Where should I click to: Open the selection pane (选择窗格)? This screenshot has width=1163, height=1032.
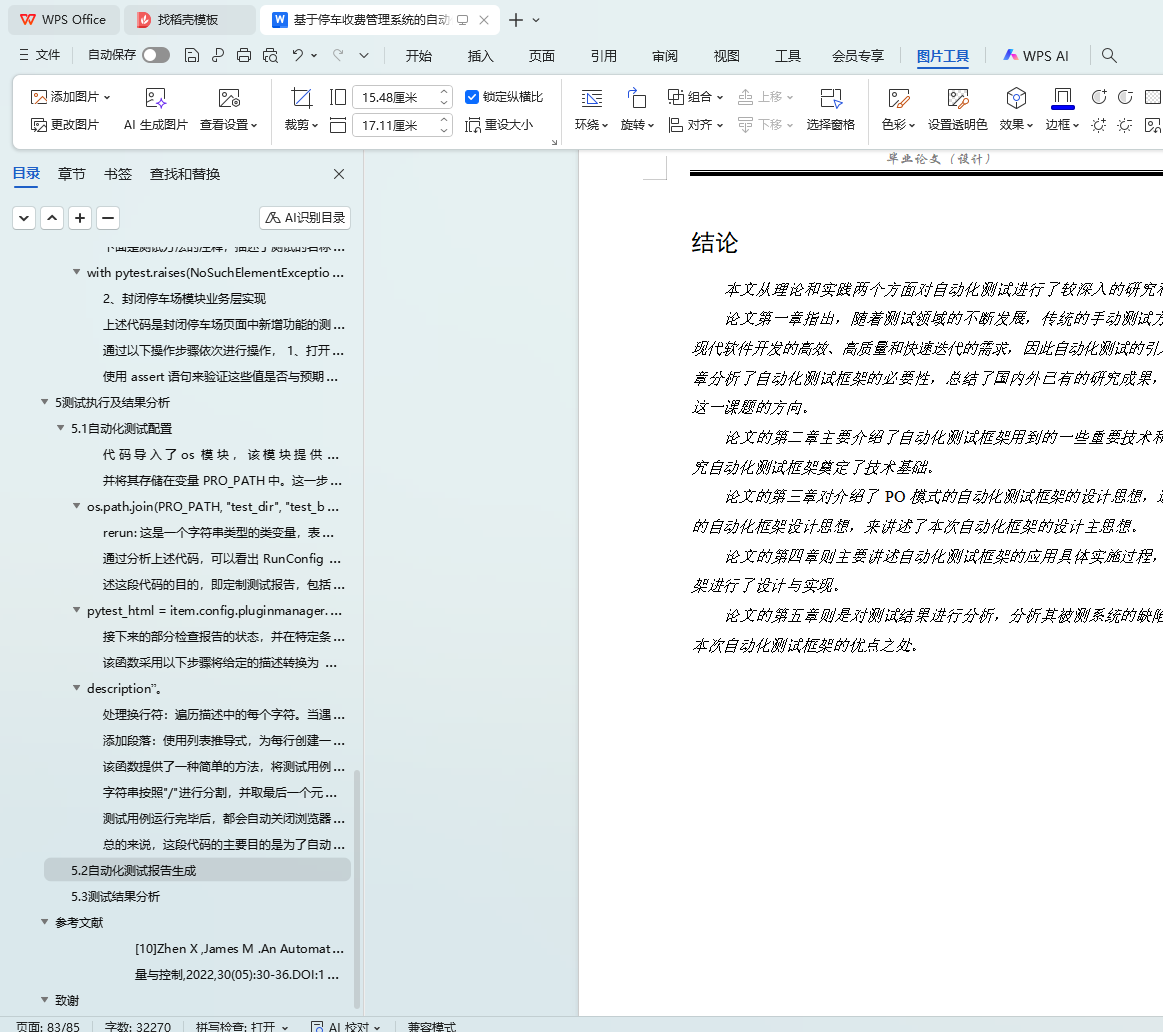point(830,98)
